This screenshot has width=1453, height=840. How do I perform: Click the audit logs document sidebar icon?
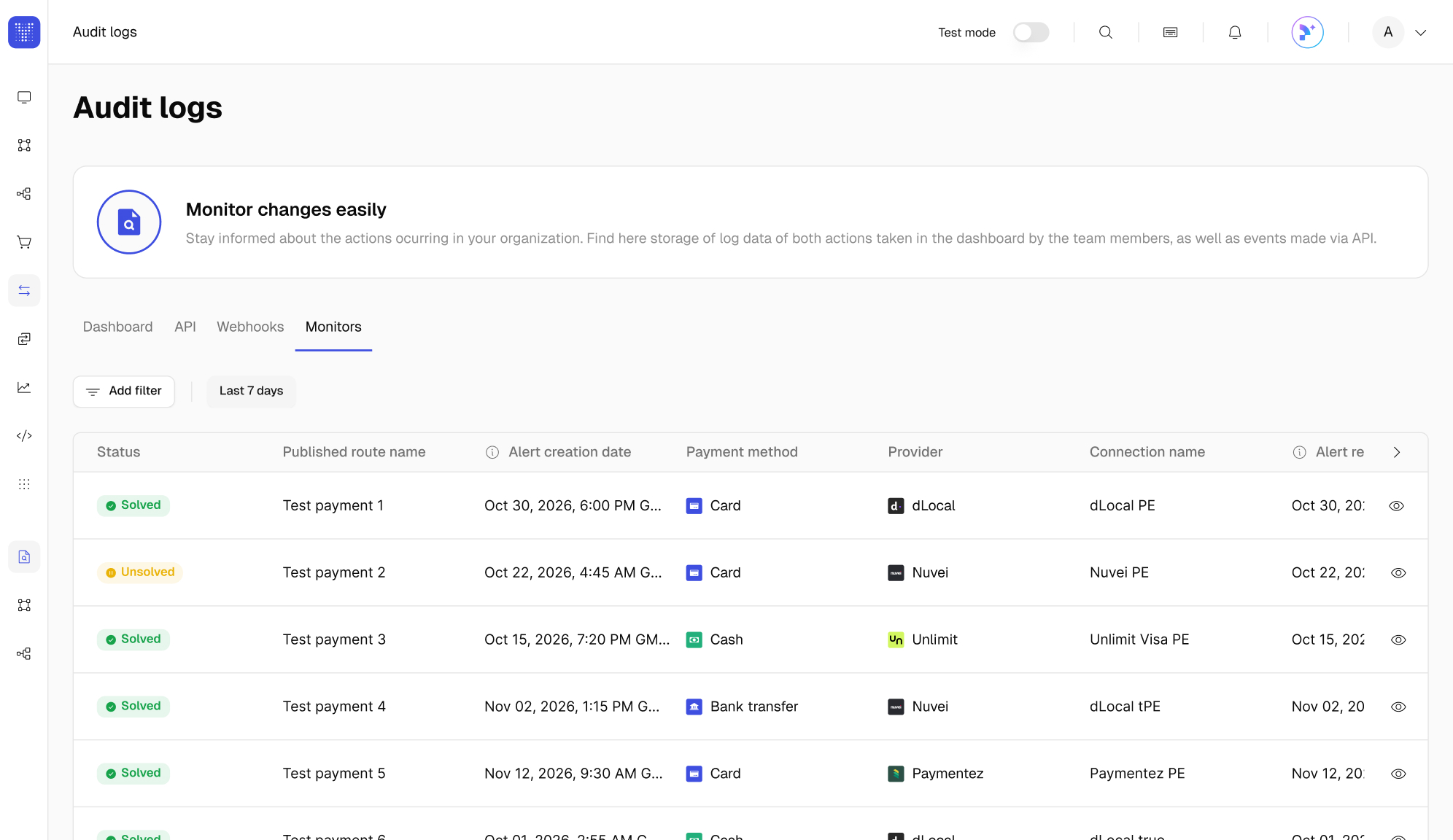pos(24,556)
